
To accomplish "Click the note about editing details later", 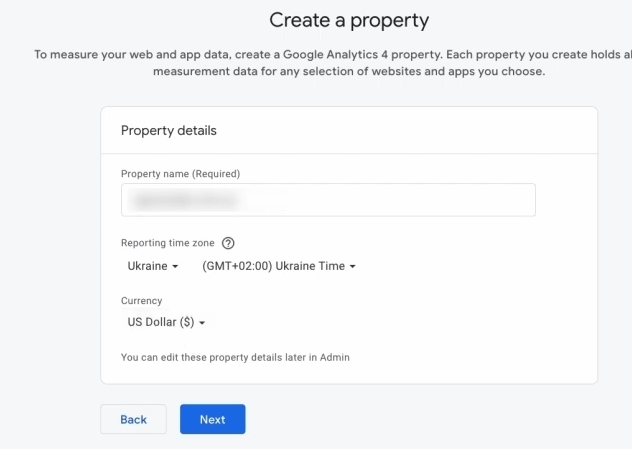I will 235,357.
